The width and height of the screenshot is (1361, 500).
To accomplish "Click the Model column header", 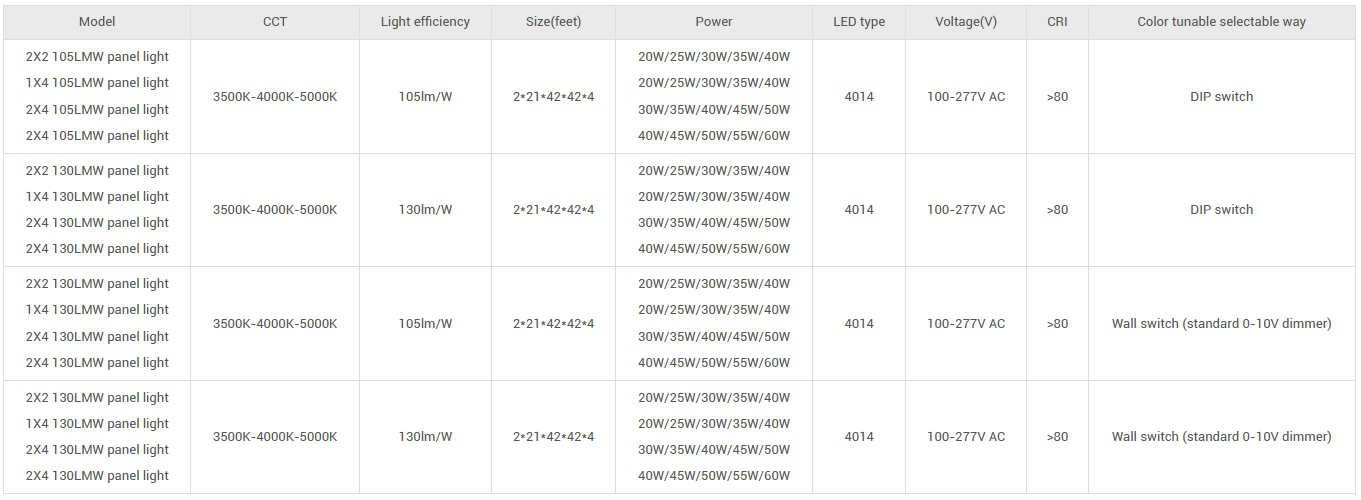I will point(97,22).
